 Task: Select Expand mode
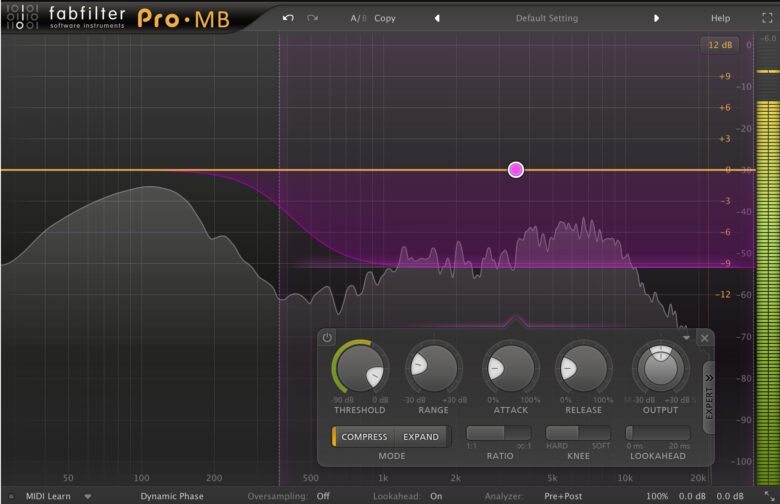click(x=421, y=437)
